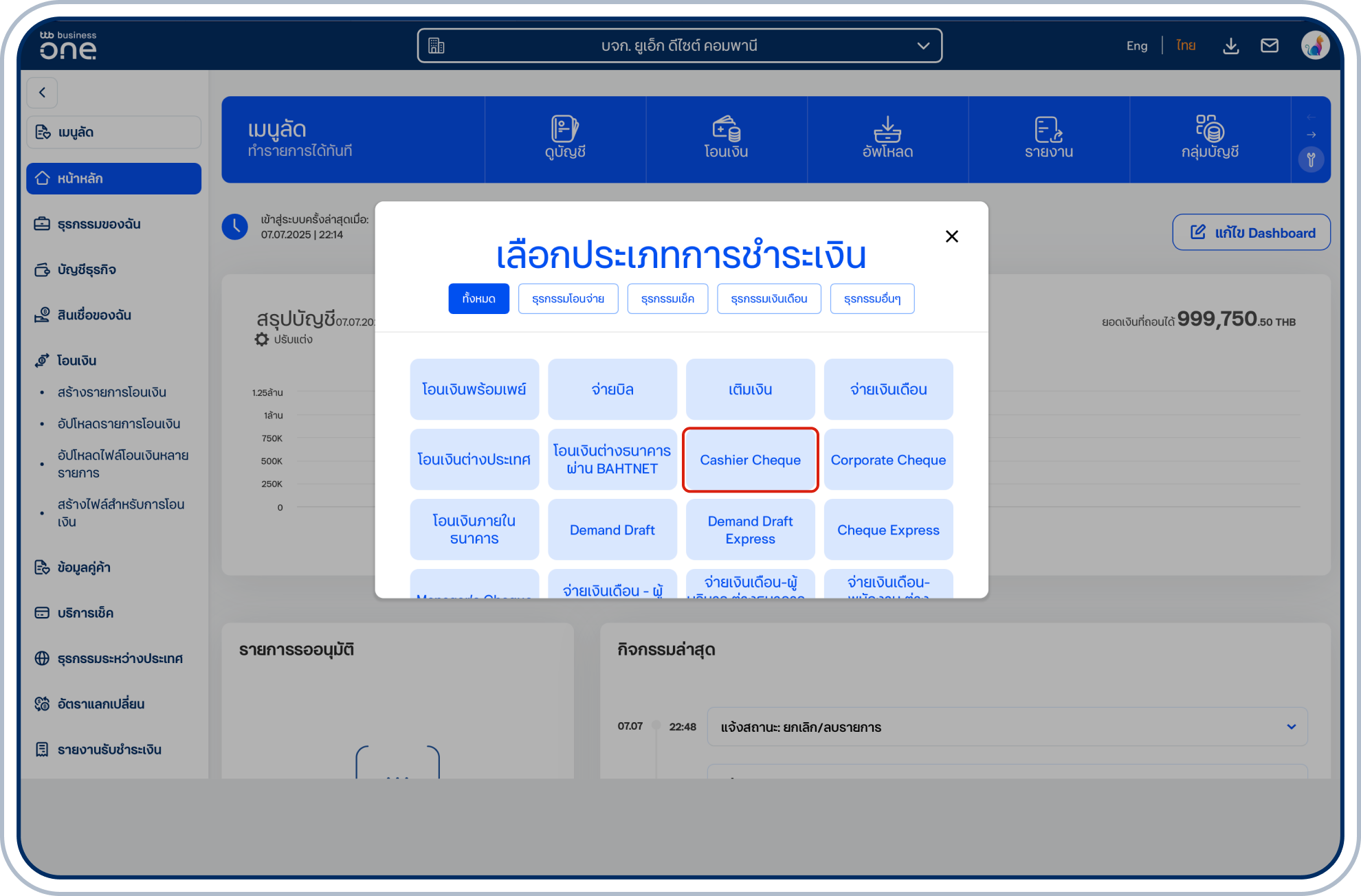Choose Demand Draft payment type

(x=612, y=530)
